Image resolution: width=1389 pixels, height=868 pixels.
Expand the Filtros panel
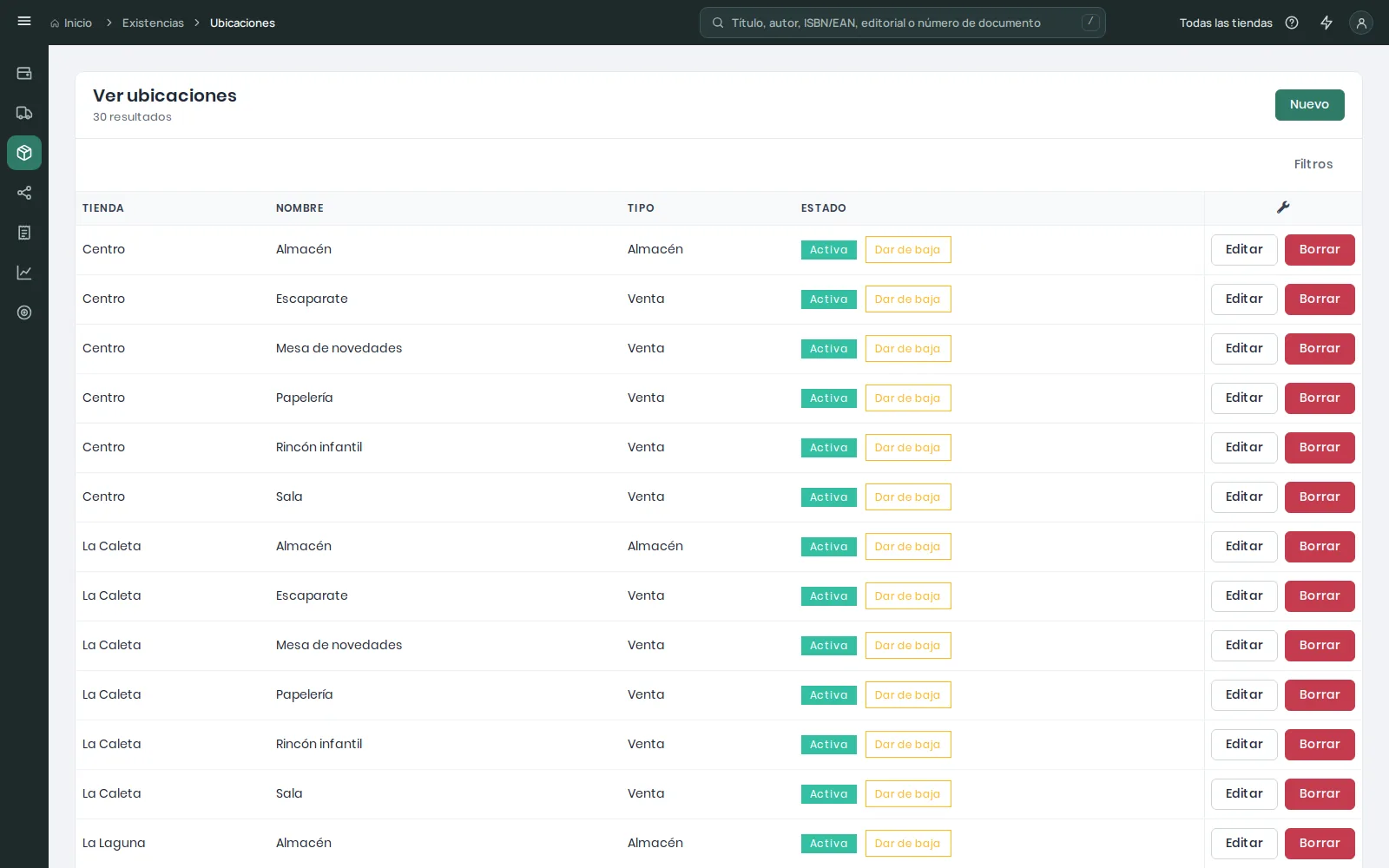click(1313, 164)
